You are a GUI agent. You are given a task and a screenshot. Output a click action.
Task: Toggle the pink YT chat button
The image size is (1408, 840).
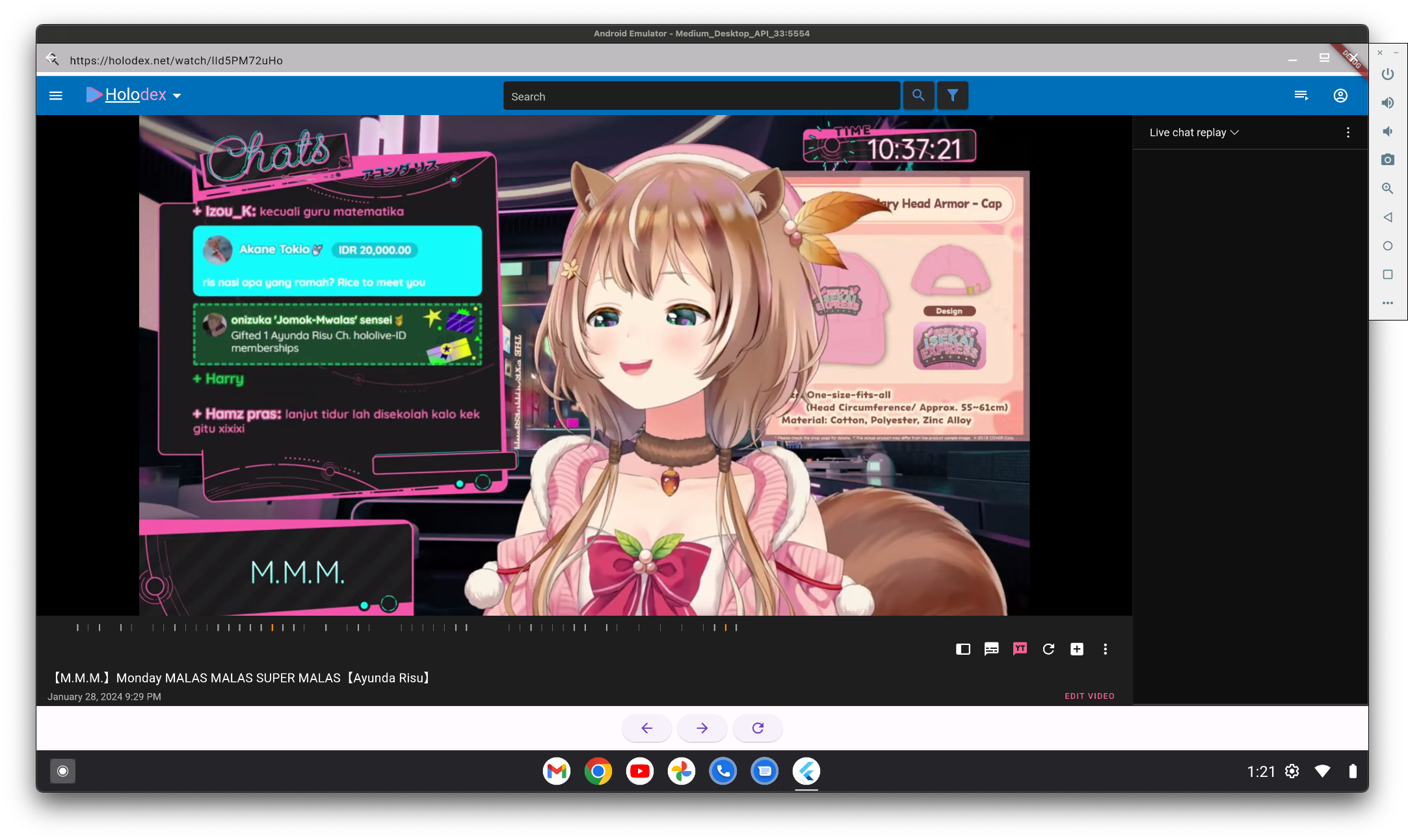(x=1020, y=649)
